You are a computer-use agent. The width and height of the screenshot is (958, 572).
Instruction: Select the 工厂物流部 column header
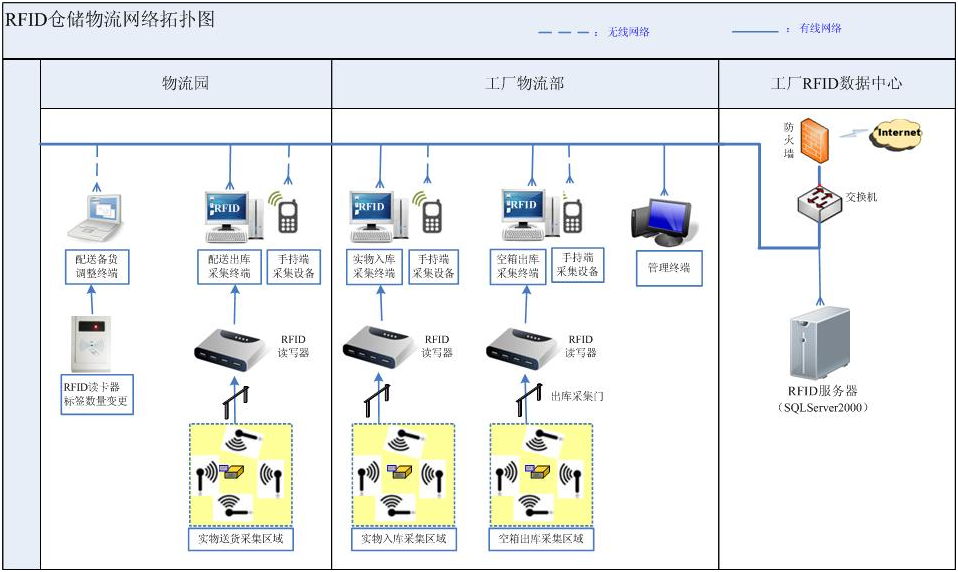pyautogui.click(x=524, y=84)
